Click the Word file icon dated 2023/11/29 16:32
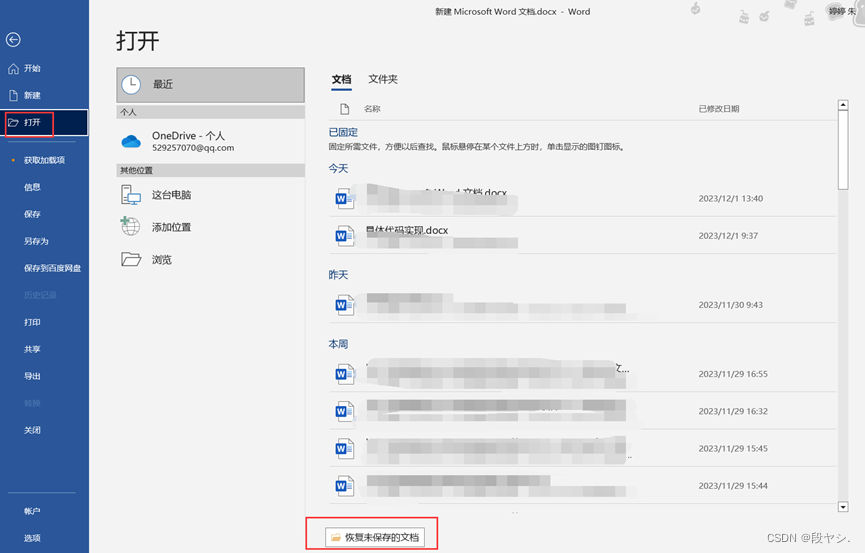The height and width of the screenshot is (553, 865). coord(345,411)
